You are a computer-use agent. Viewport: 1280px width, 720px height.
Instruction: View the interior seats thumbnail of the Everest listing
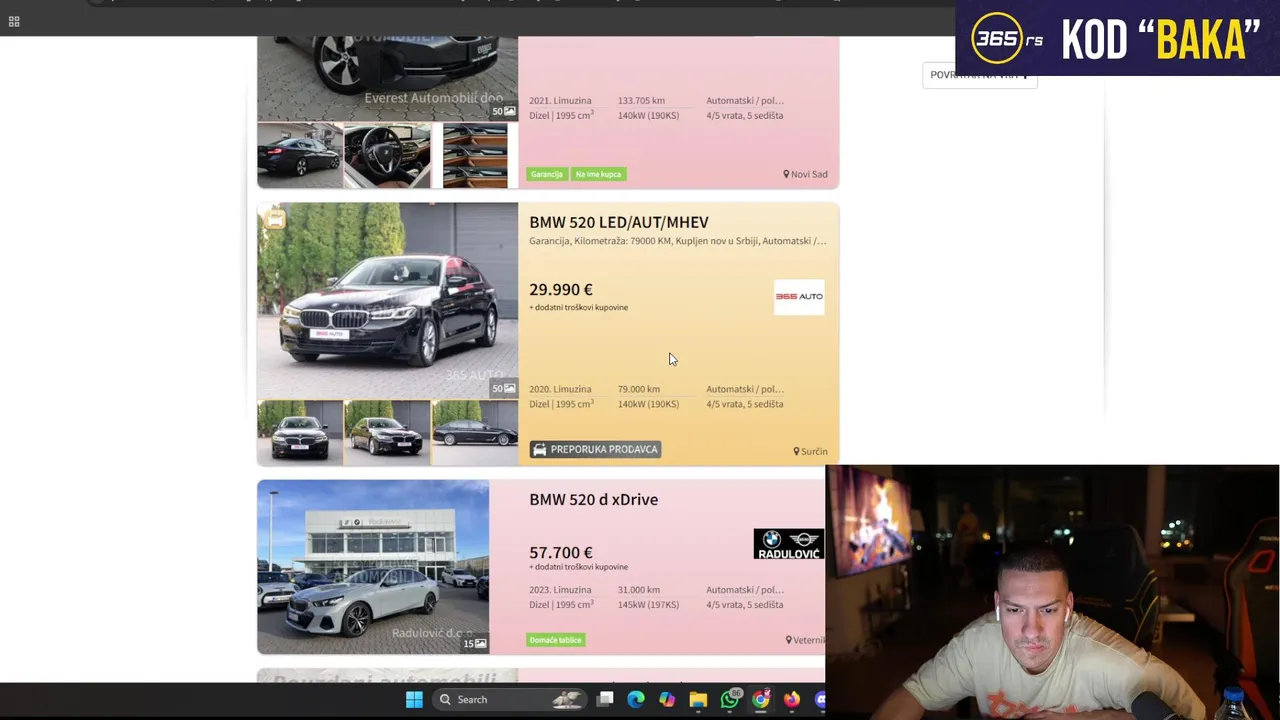(475, 155)
